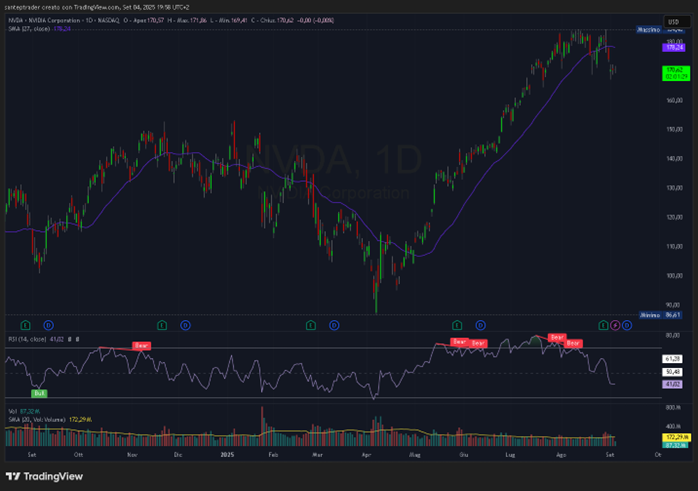Open the USD currency selector
The width and height of the screenshot is (698, 491).
[x=676, y=21]
